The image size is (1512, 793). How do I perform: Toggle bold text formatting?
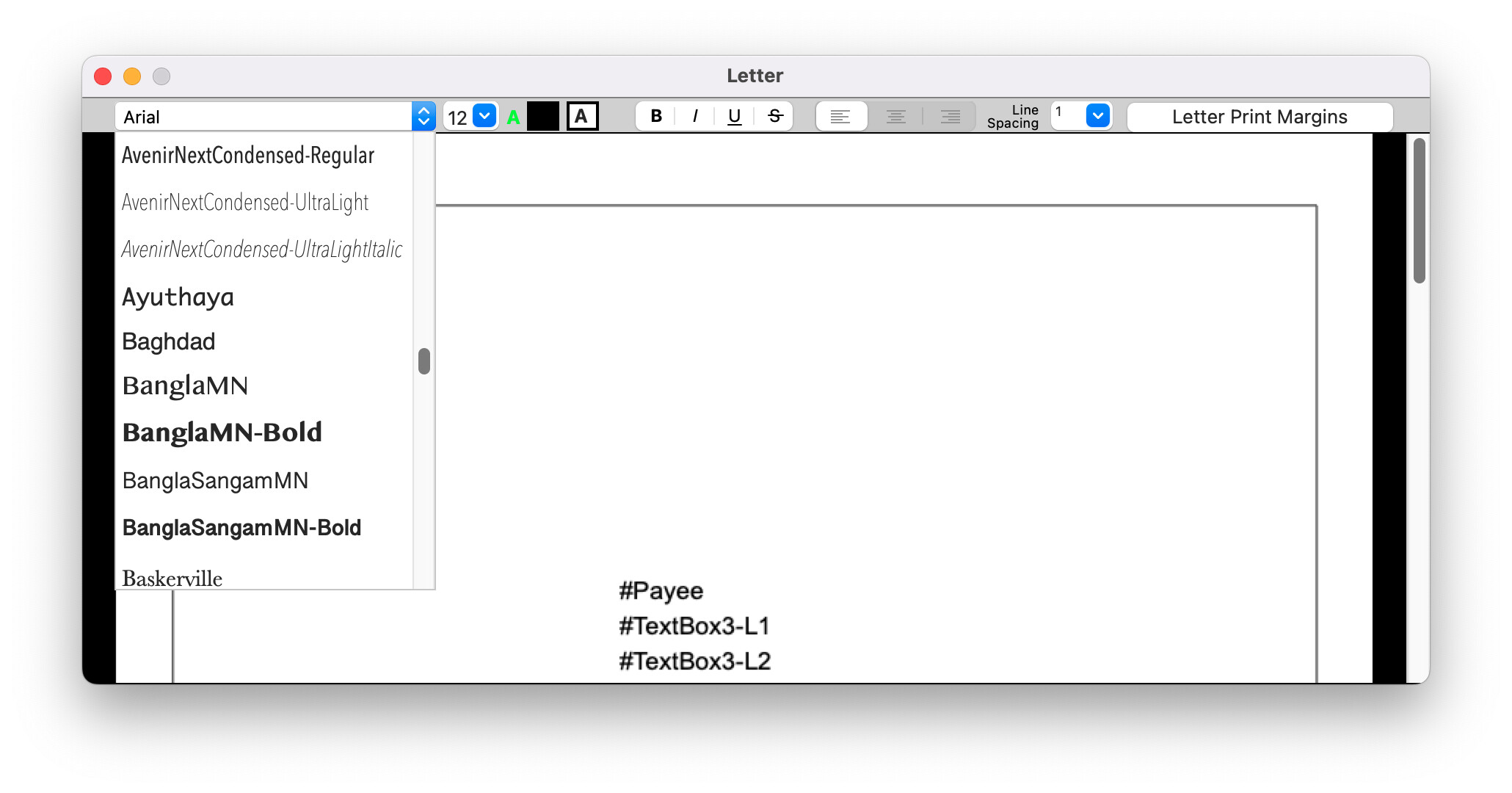pyautogui.click(x=655, y=116)
